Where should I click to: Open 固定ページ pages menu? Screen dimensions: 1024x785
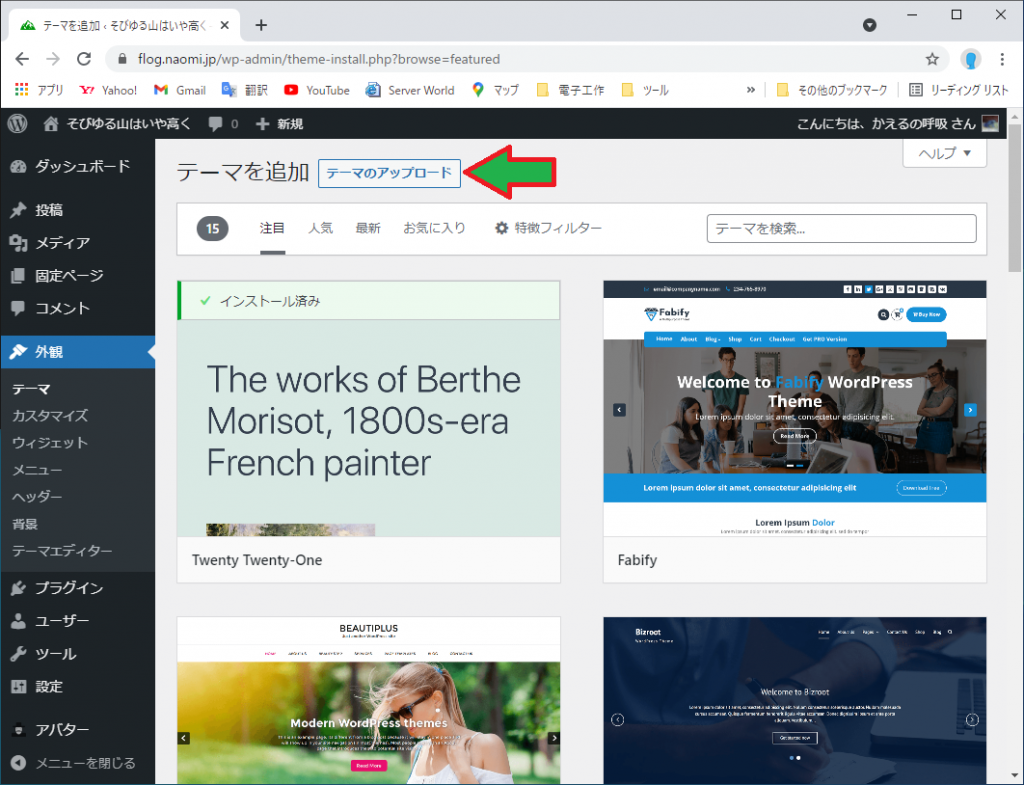click(78, 276)
